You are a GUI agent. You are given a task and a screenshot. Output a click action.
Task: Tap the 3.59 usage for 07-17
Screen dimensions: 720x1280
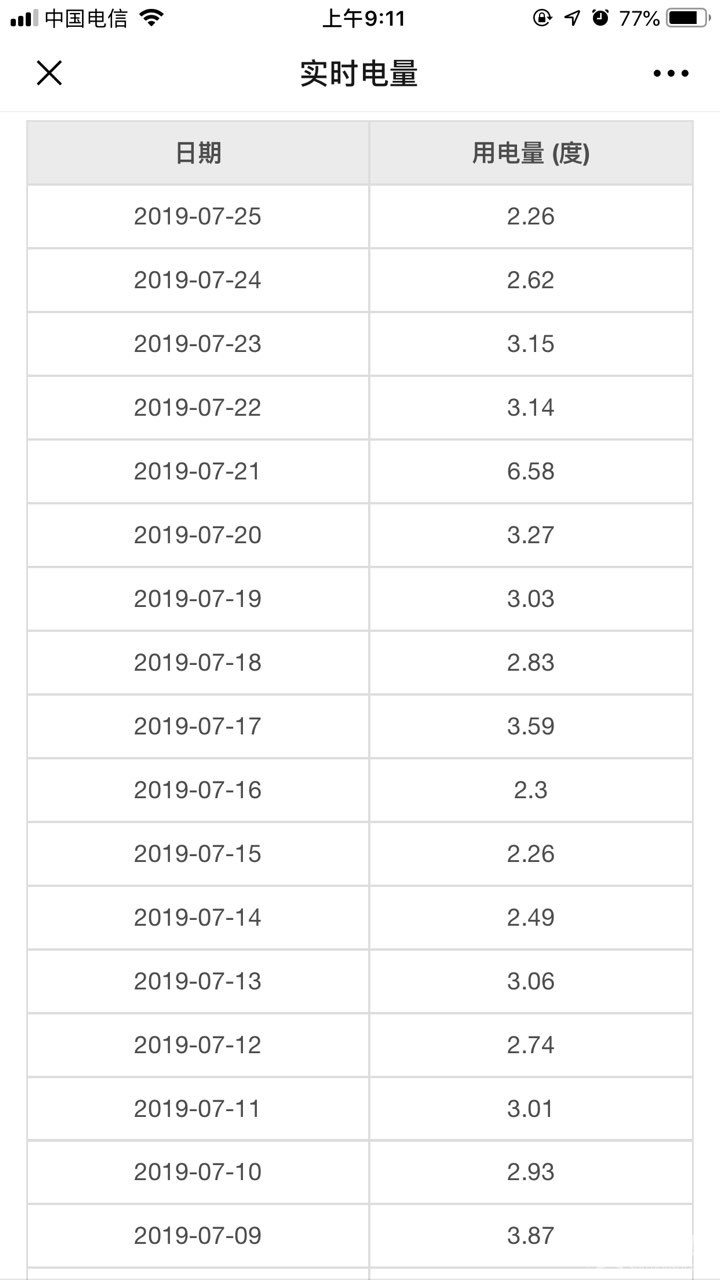[531, 726]
